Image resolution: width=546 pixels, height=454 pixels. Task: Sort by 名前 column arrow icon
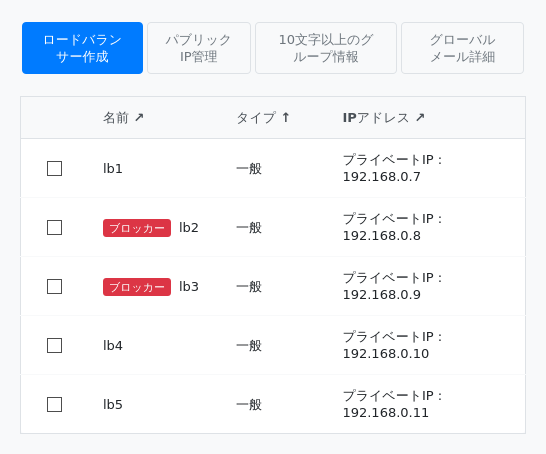tap(139, 117)
